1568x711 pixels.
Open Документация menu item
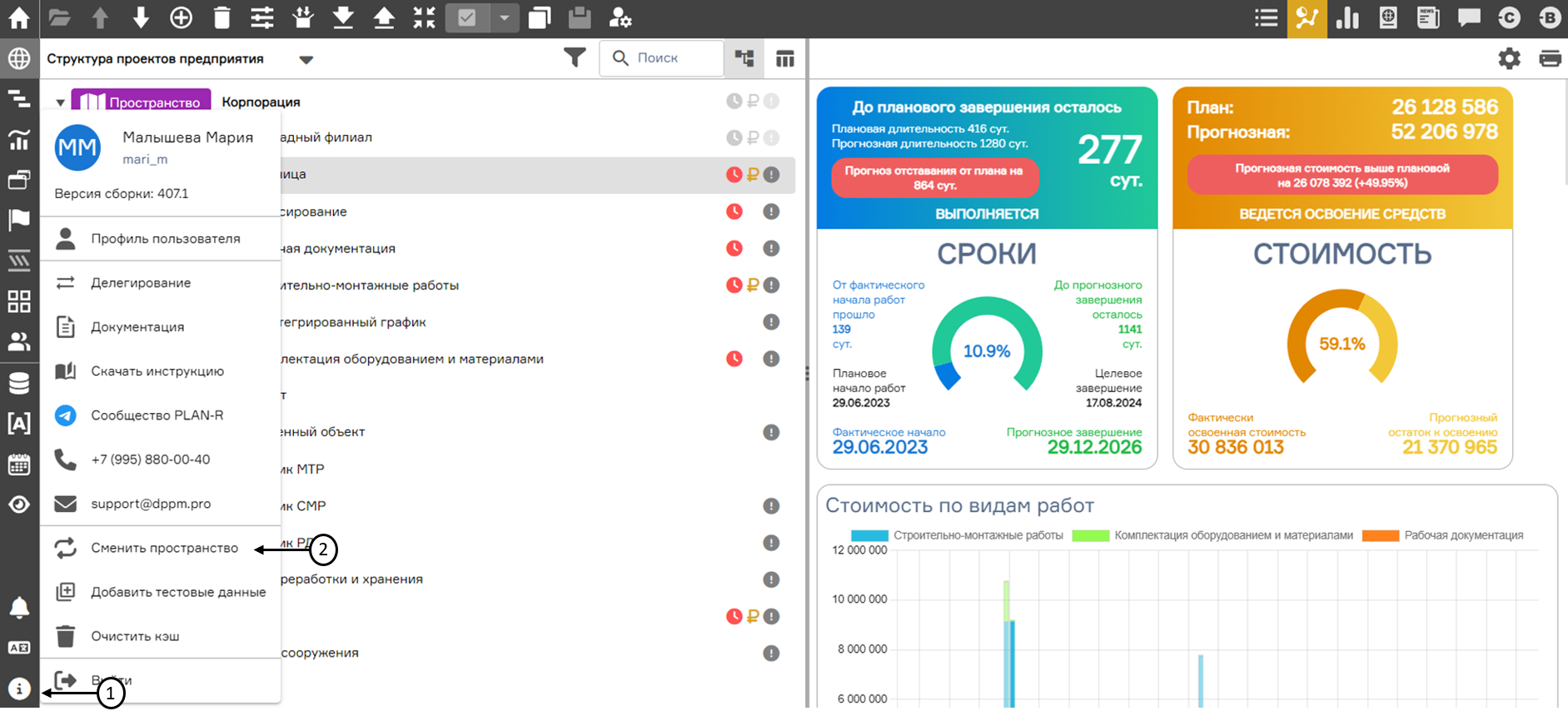pyautogui.click(x=160, y=327)
